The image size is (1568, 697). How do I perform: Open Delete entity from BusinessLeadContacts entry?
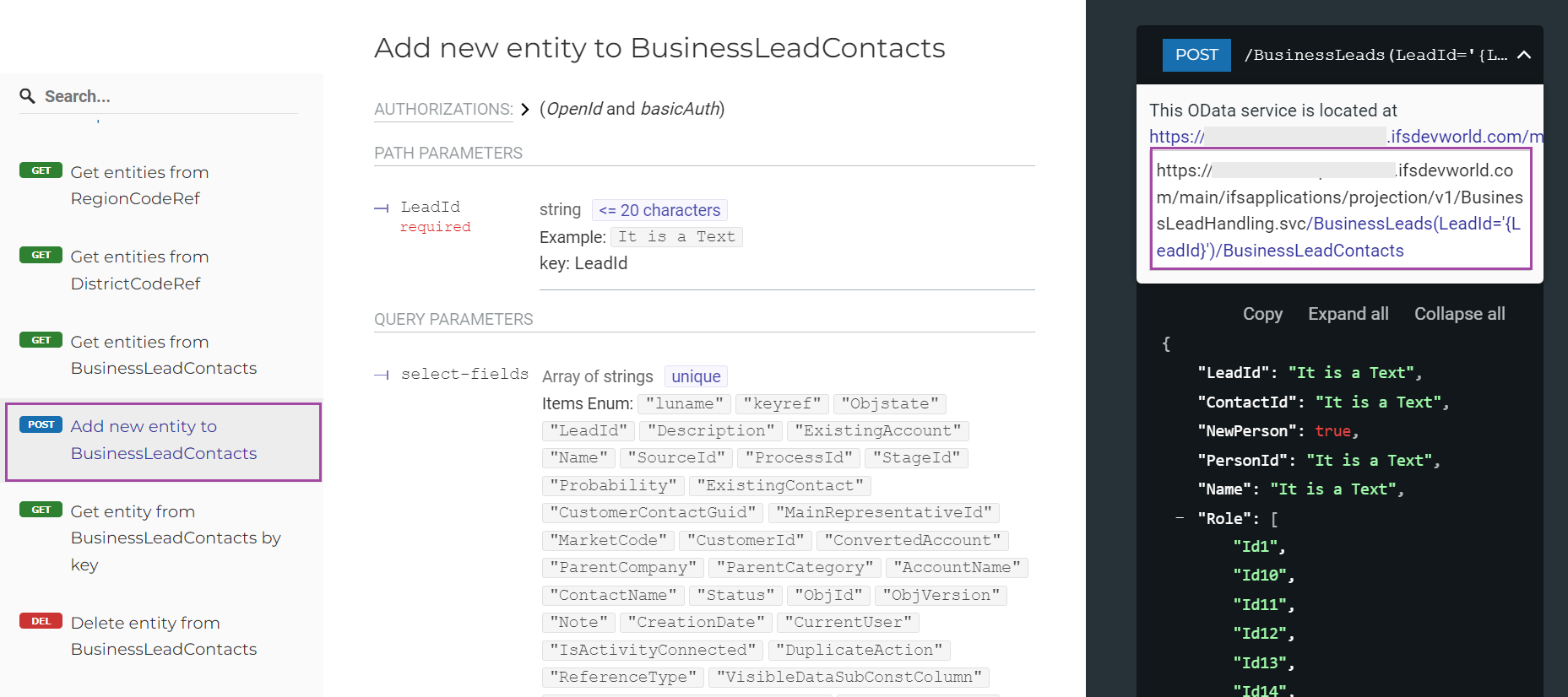point(164,635)
